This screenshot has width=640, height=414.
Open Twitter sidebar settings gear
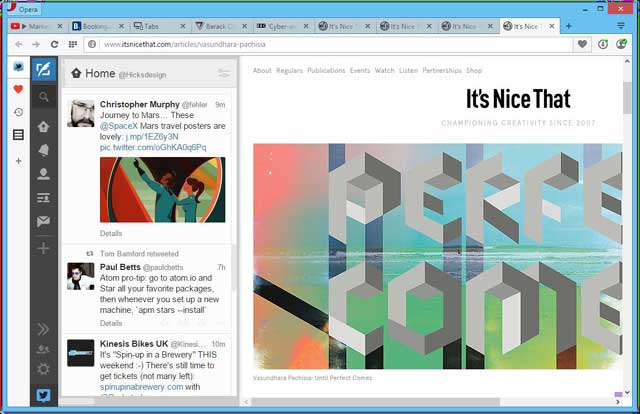click(x=43, y=369)
